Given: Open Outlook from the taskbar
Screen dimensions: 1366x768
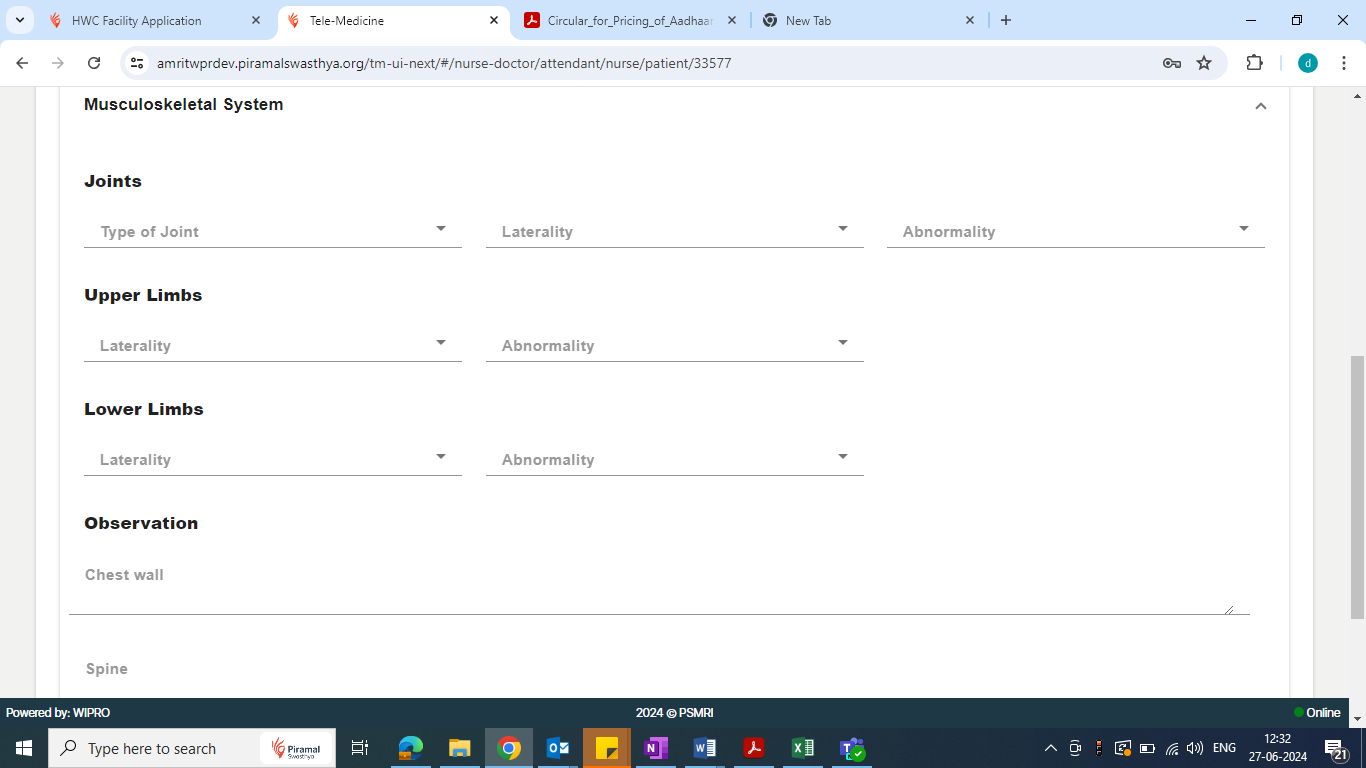Looking at the screenshot, I should click(558, 748).
